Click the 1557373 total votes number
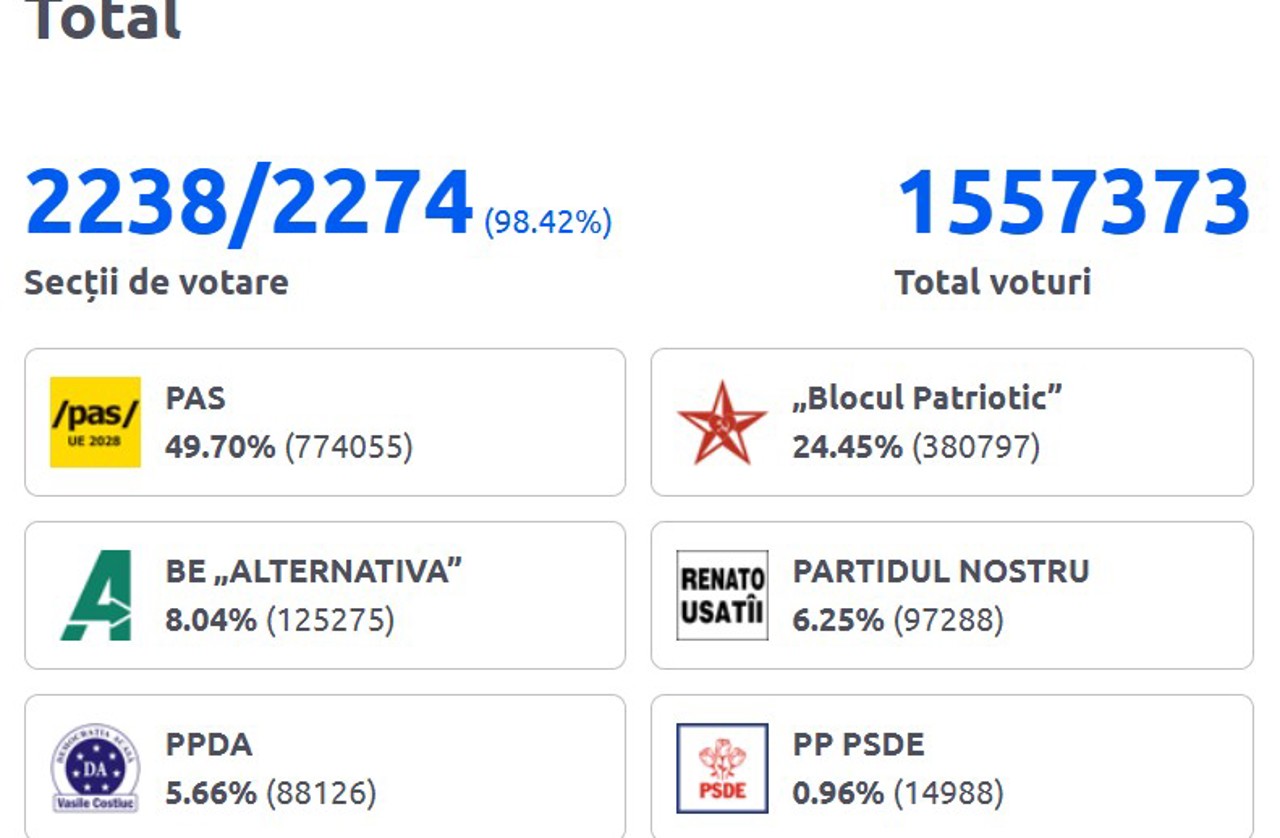1280x838 pixels. tap(1074, 203)
